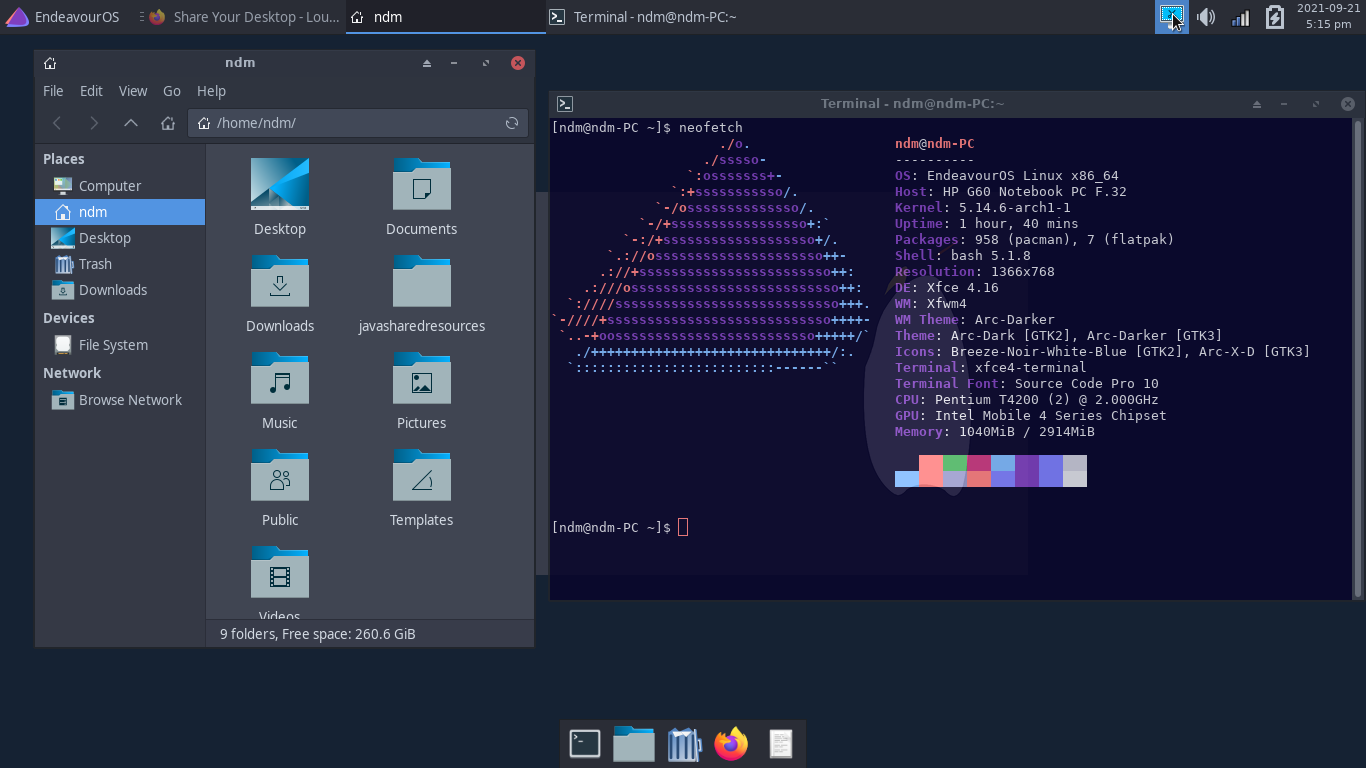
Task: Open the EndeavourOS applications menu
Action: [x=62, y=17]
